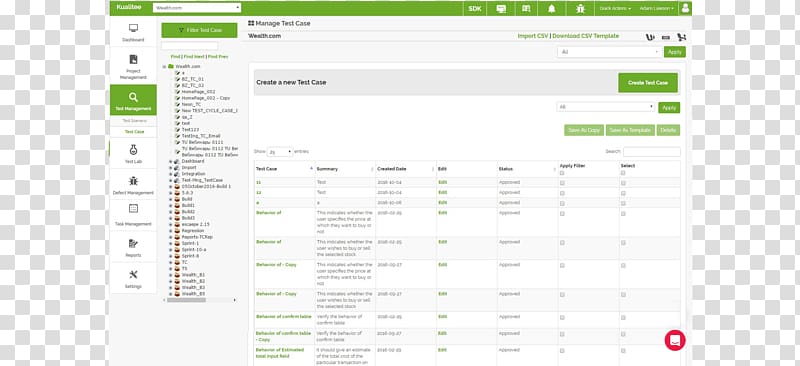Select the Test Management magnifier icon

tap(133, 97)
